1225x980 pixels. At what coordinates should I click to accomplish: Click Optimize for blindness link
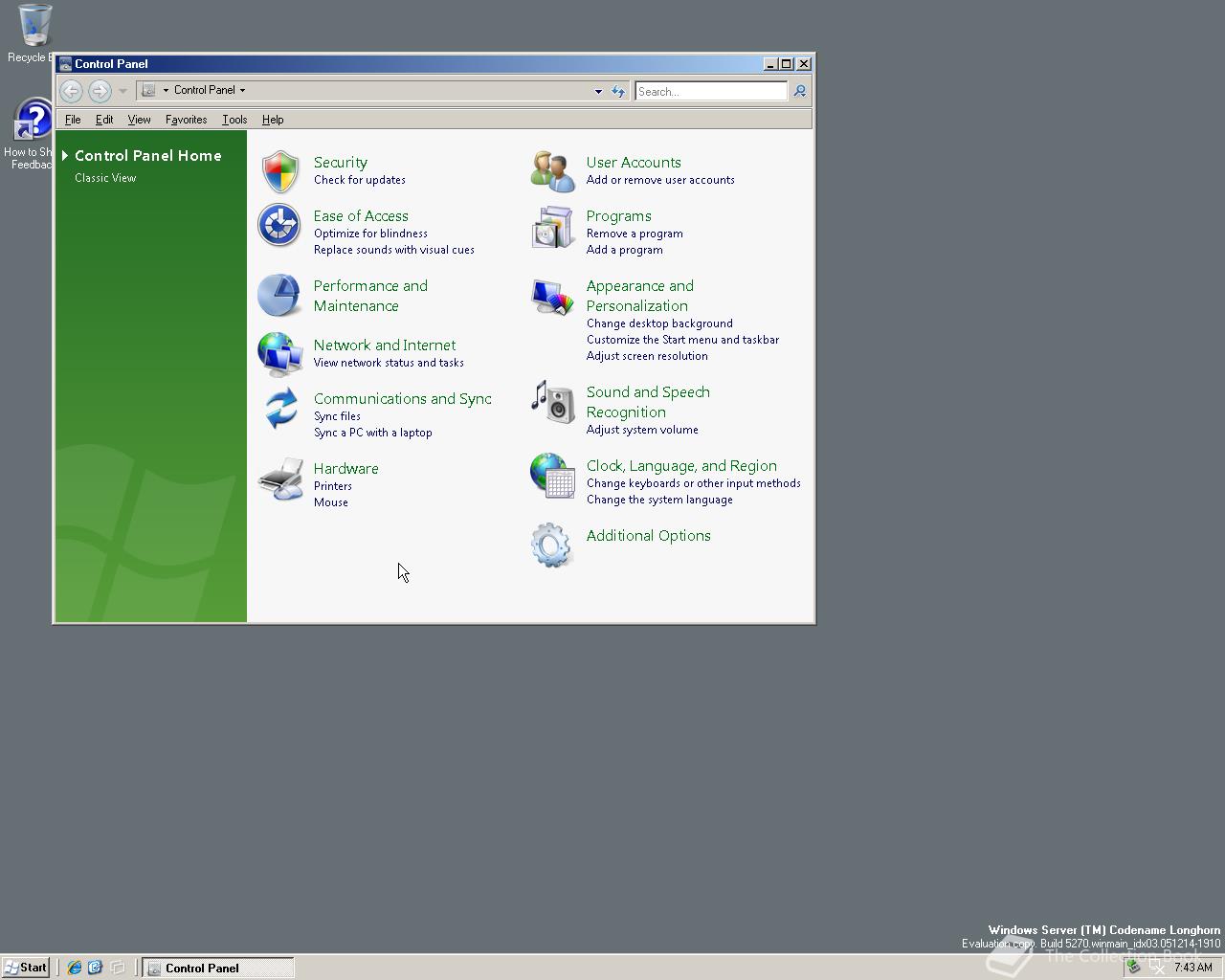point(370,234)
